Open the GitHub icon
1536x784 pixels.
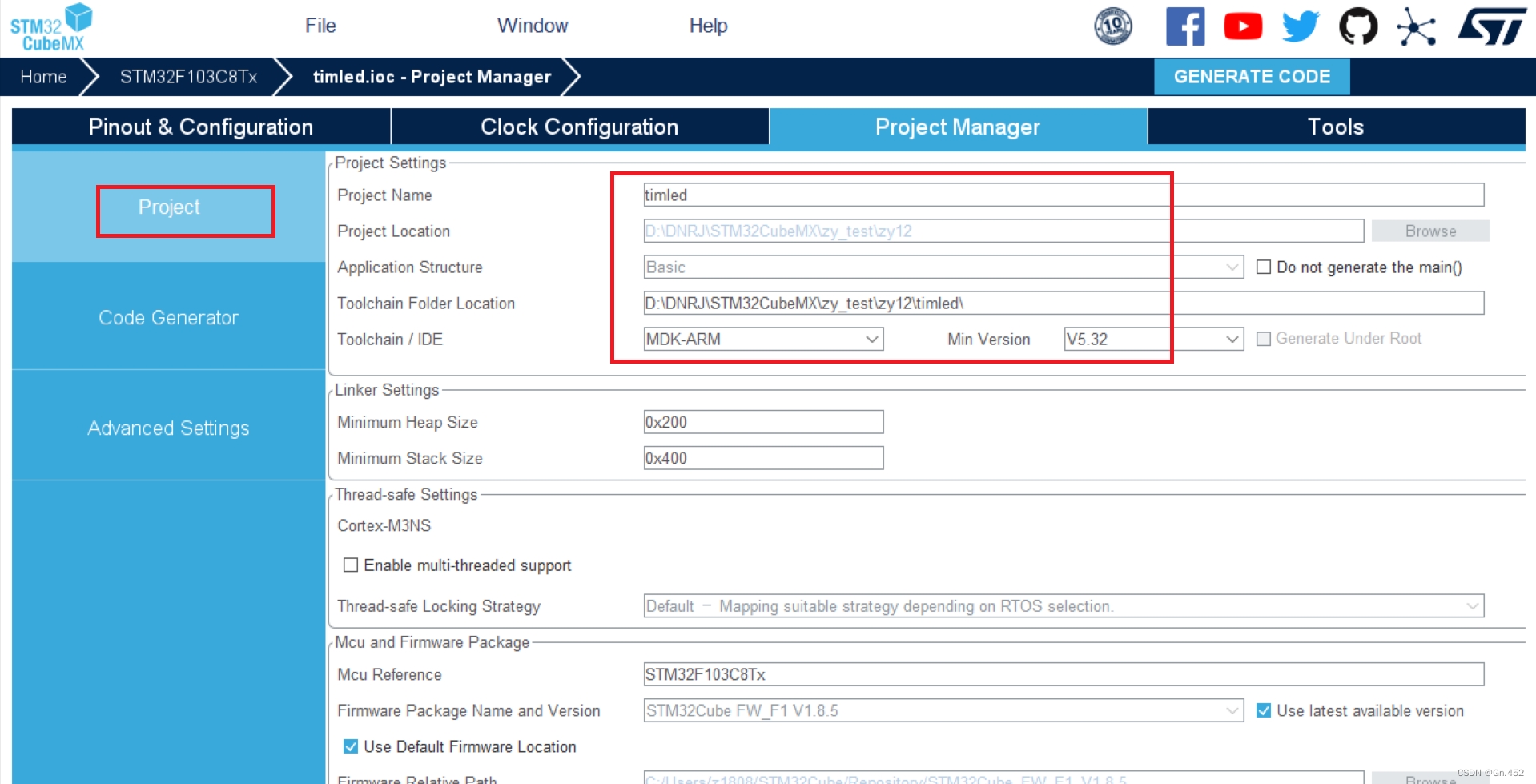1358,26
